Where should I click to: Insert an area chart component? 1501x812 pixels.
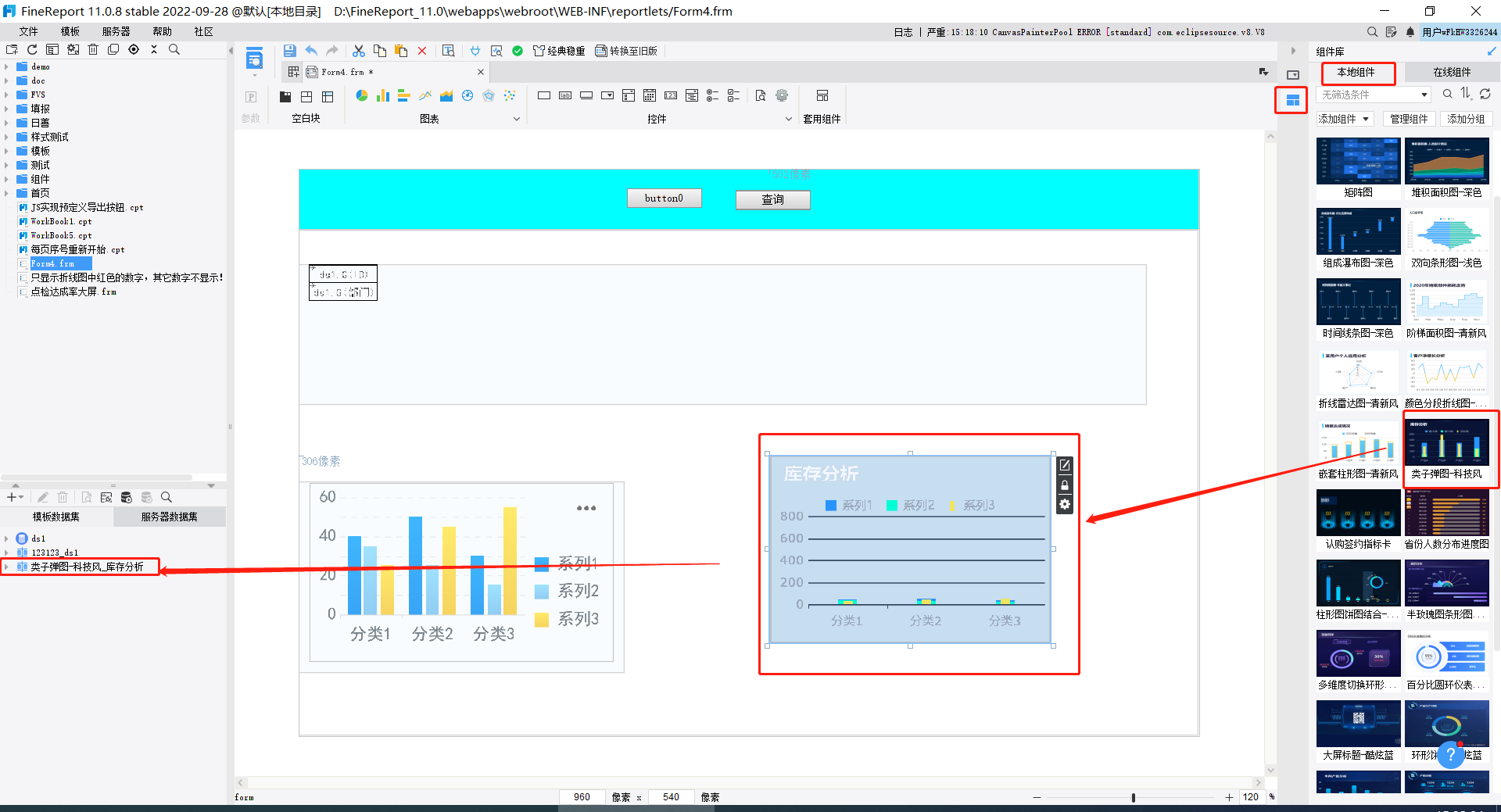click(446, 95)
